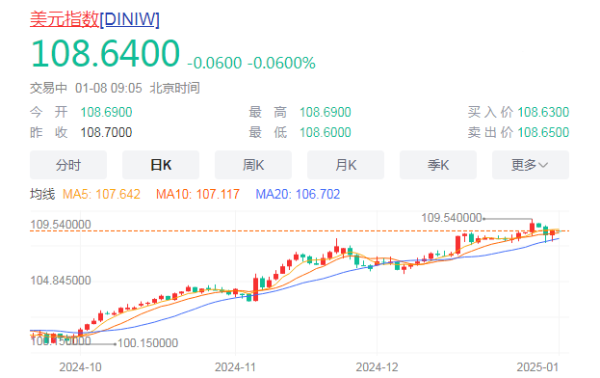The height and width of the screenshot is (378, 600).
Task: Select the 月K chart tab
Action: tap(346, 165)
